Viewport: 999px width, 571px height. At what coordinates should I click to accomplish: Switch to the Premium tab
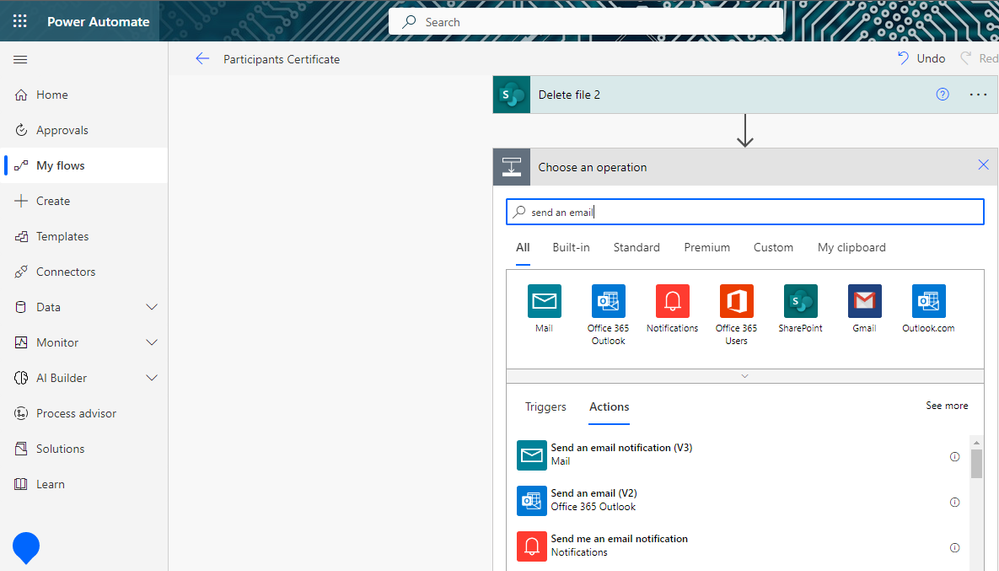tap(707, 247)
